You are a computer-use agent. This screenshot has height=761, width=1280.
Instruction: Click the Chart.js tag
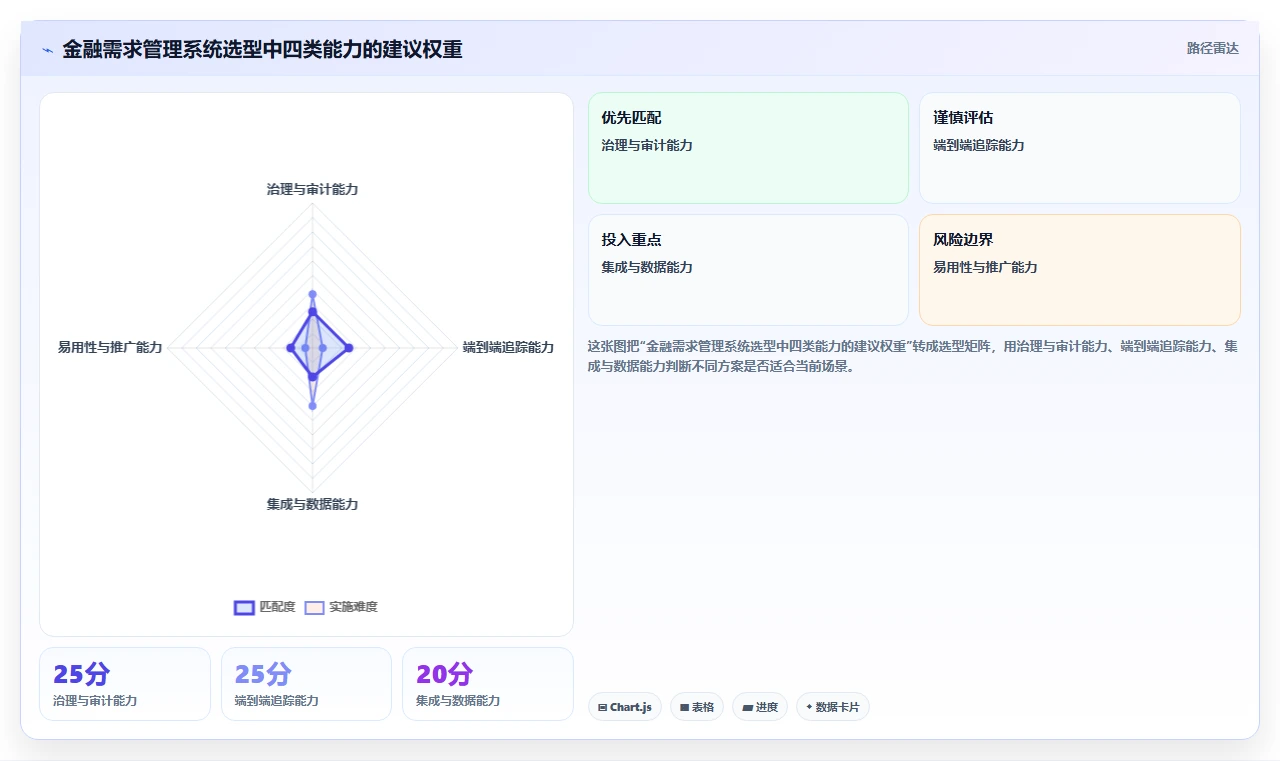coord(625,707)
